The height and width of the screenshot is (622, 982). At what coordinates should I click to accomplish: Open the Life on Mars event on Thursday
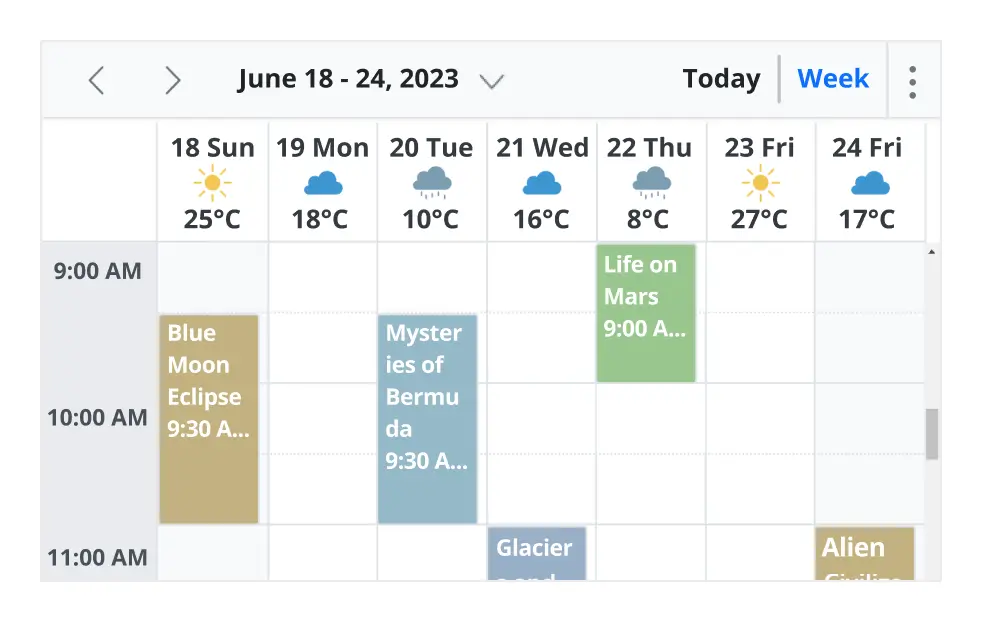pyautogui.click(x=646, y=312)
